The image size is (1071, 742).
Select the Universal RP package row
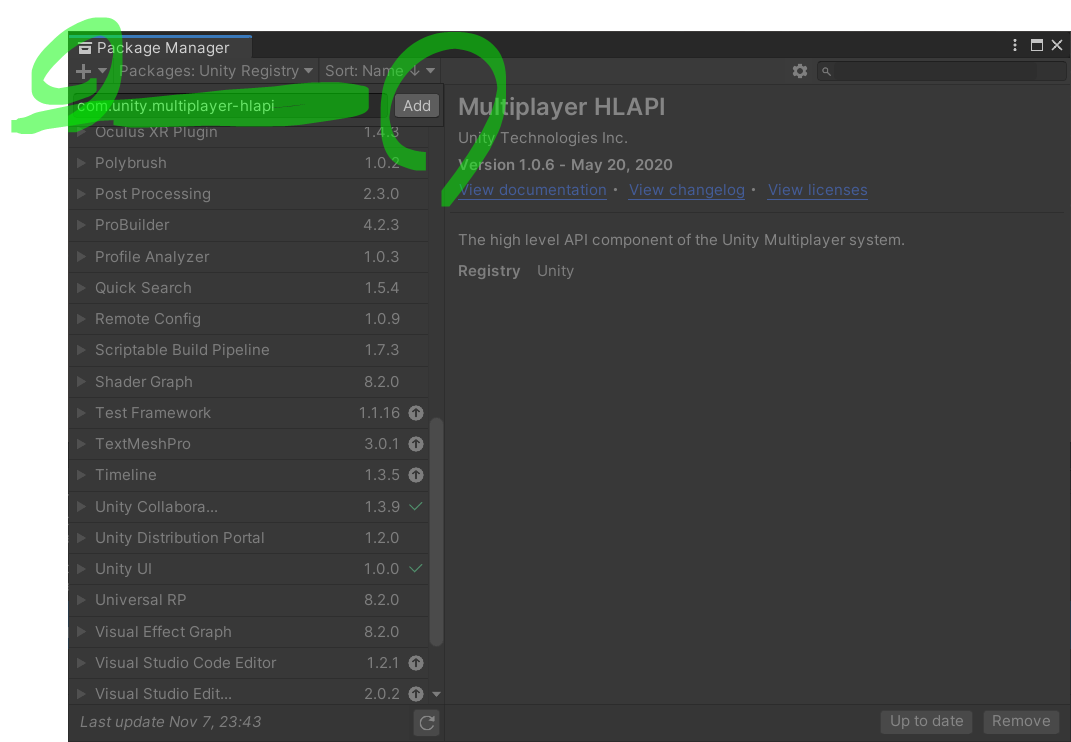[249, 600]
